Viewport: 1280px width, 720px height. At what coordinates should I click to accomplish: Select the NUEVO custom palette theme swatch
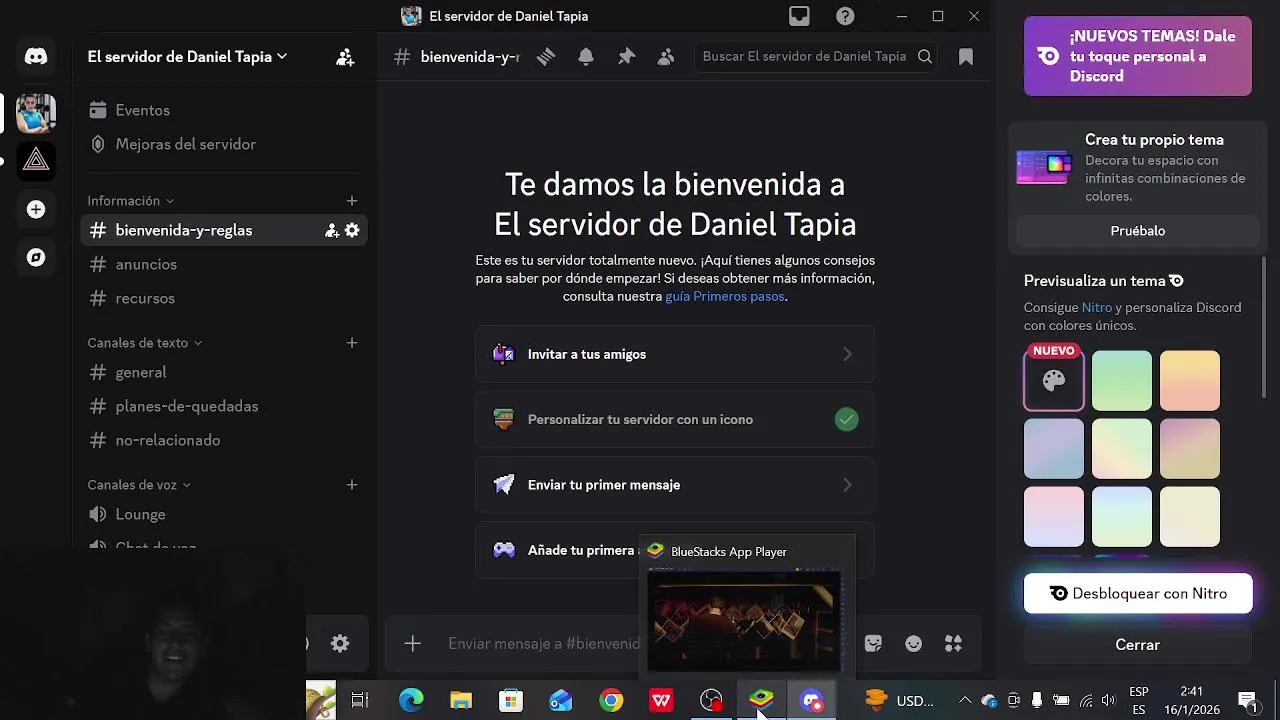point(1054,380)
